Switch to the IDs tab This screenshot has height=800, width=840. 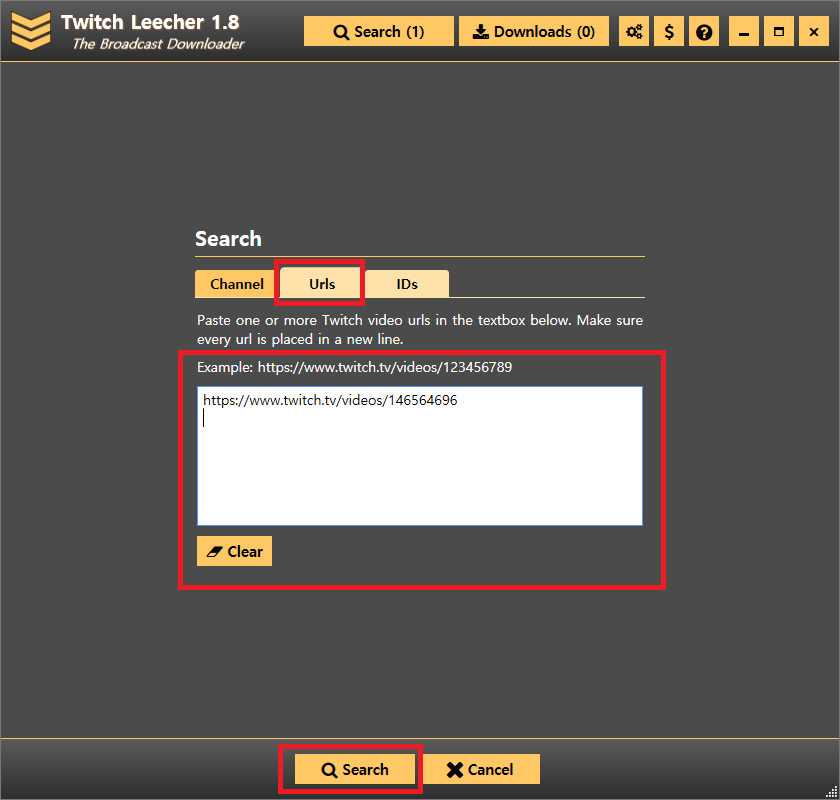click(x=407, y=284)
